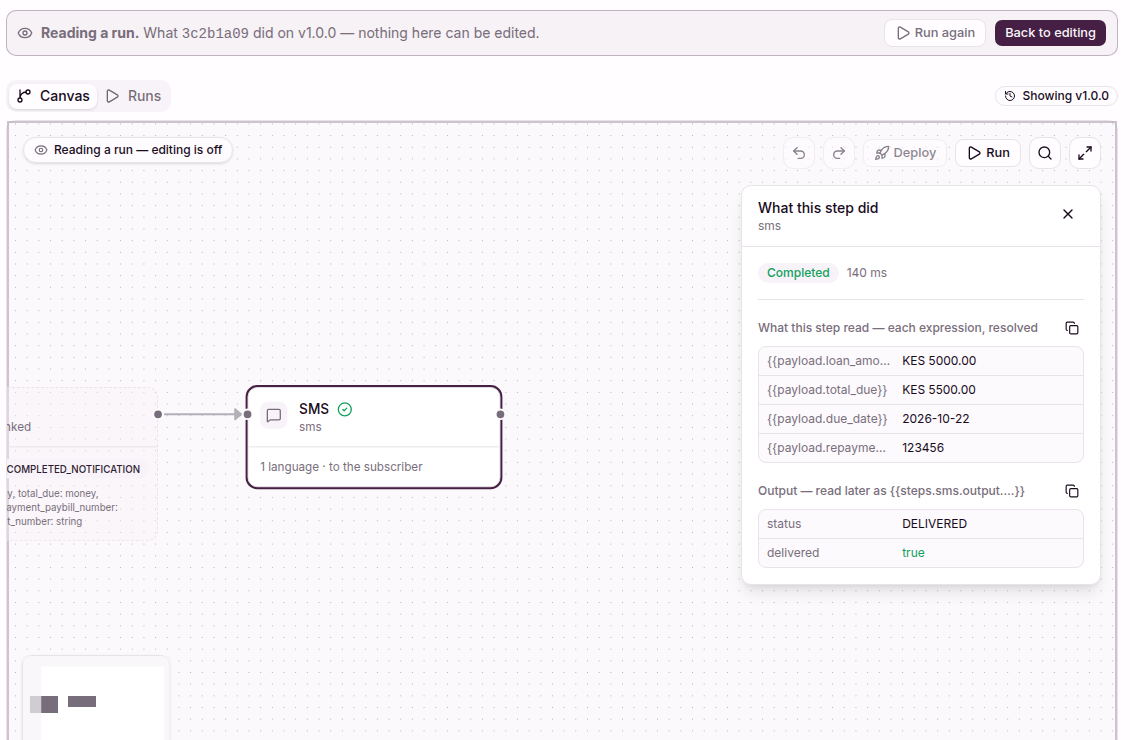Click the SMS node right output port
Viewport: 1130px width, 740px height.
click(500, 414)
